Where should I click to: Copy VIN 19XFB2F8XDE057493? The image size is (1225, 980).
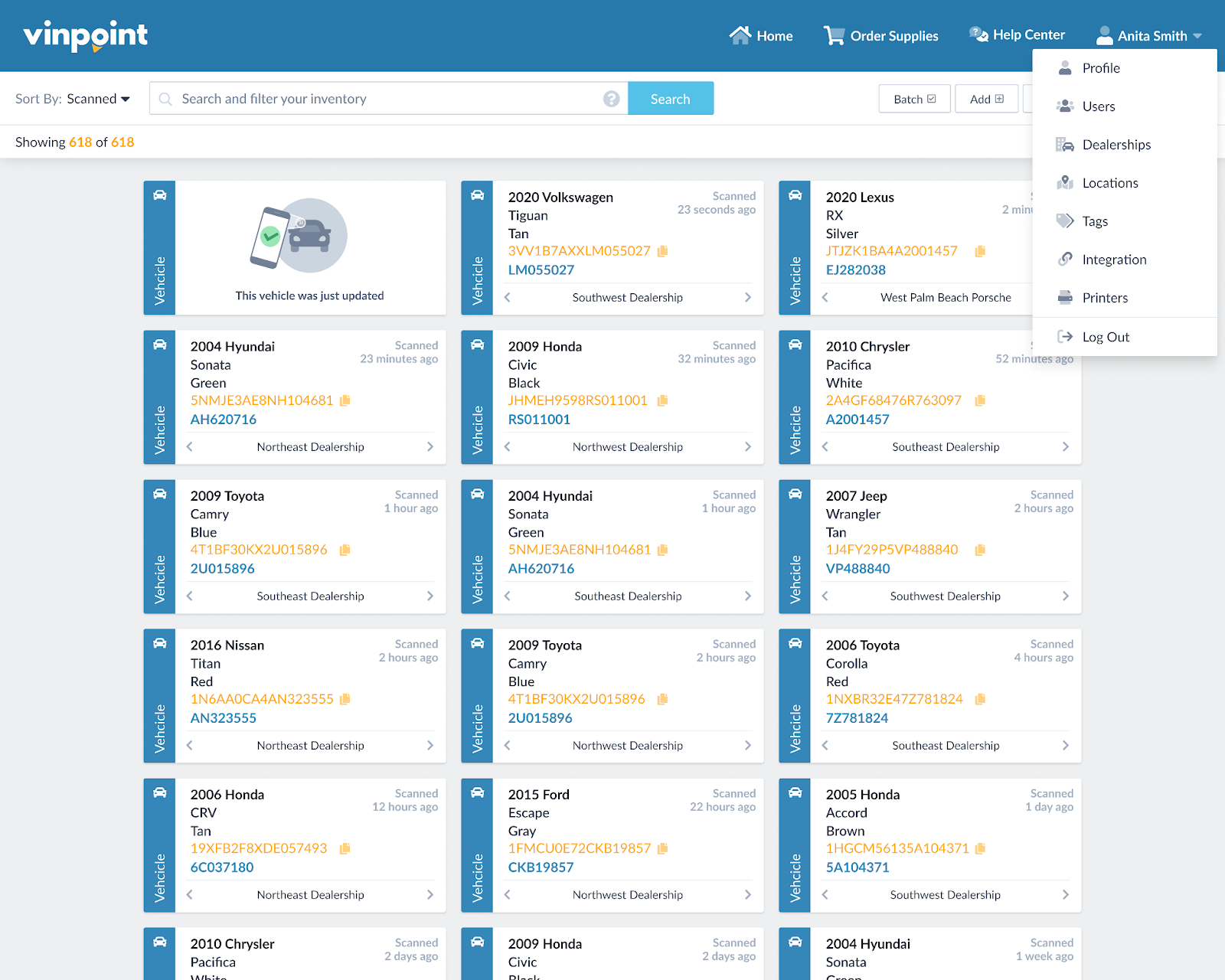click(345, 848)
